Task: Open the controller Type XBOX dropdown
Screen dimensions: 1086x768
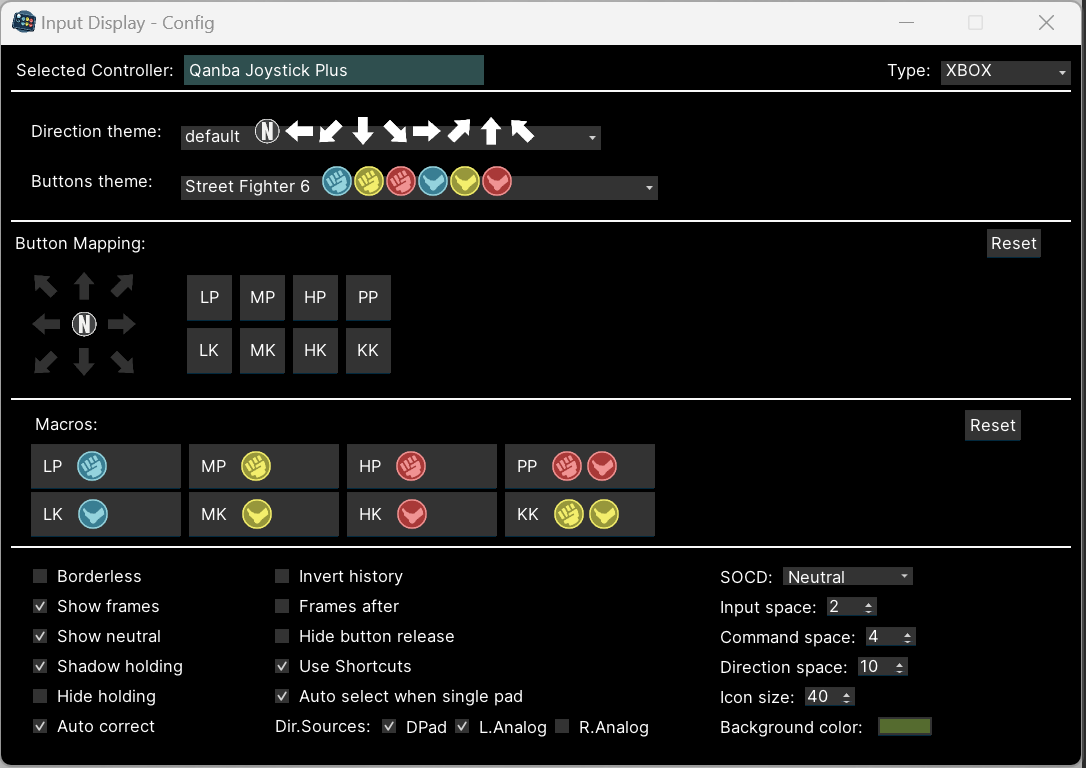Action: click(1005, 71)
